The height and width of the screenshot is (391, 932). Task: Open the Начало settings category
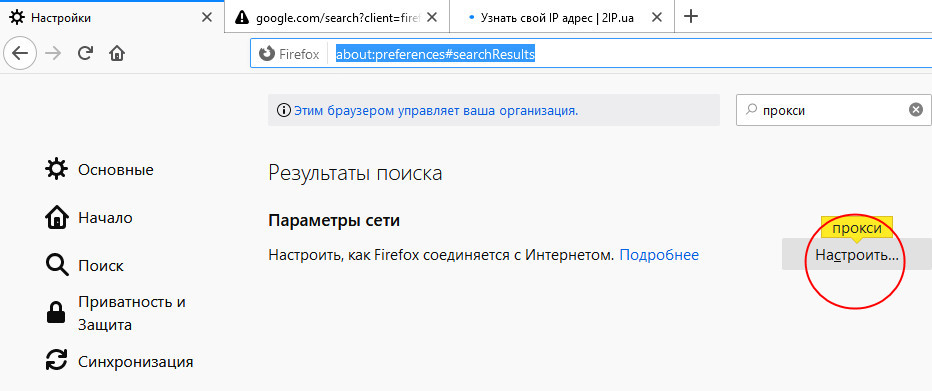pos(89,218)
